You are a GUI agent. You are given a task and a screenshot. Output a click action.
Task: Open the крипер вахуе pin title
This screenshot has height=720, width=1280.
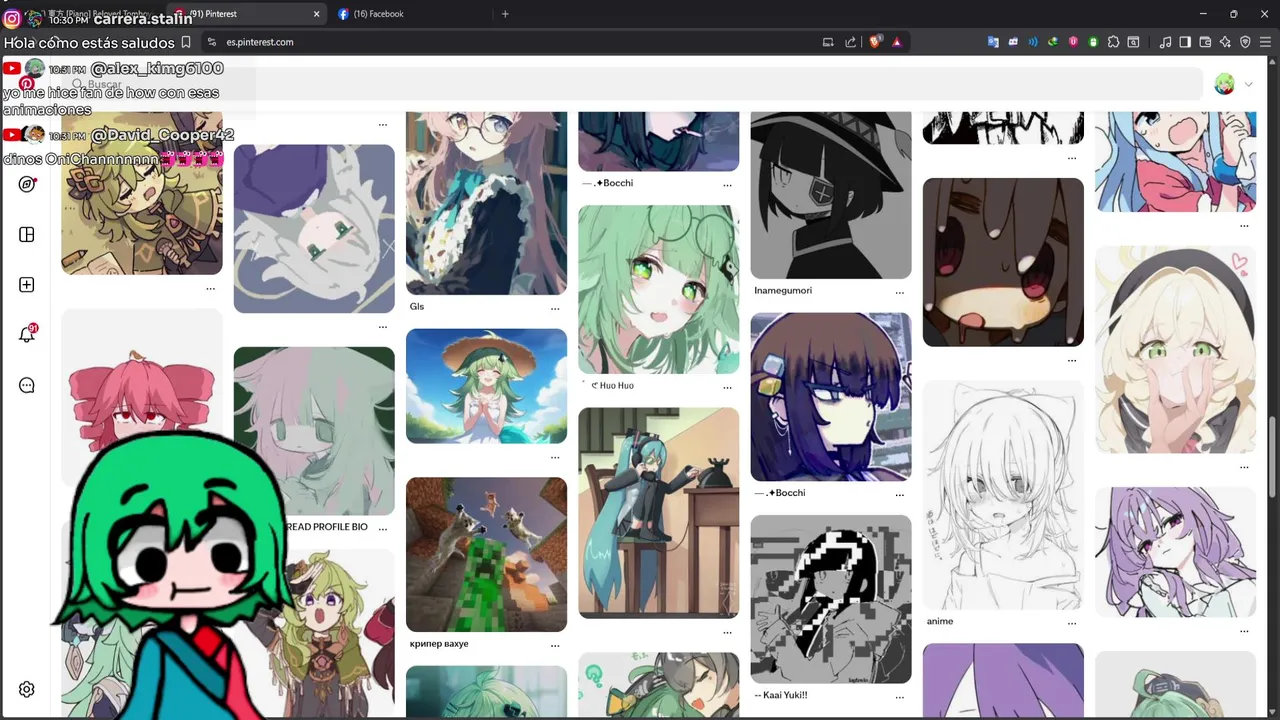click(439, 644)
